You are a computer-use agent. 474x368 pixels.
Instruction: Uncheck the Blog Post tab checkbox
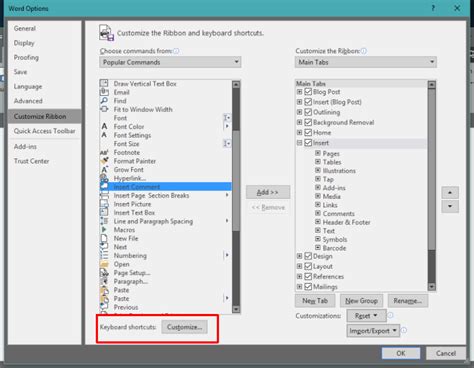[308, 92]
